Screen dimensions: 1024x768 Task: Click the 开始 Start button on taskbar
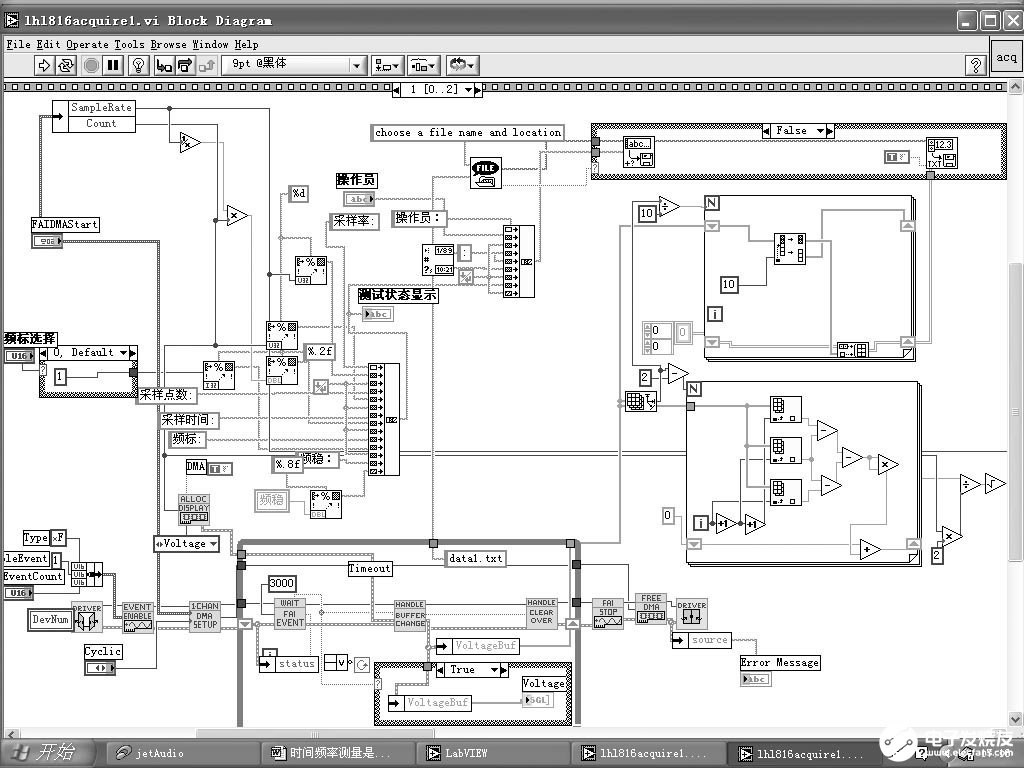coord(46,752)
